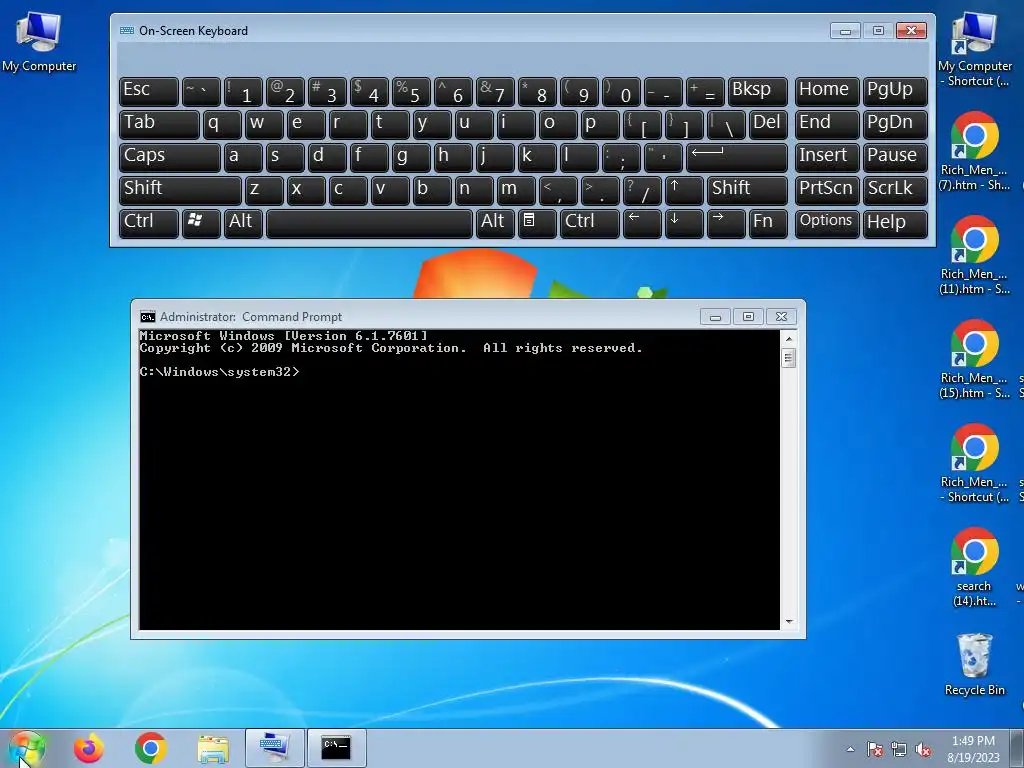
Task: Click the backslash key
Action: point(726,123)
